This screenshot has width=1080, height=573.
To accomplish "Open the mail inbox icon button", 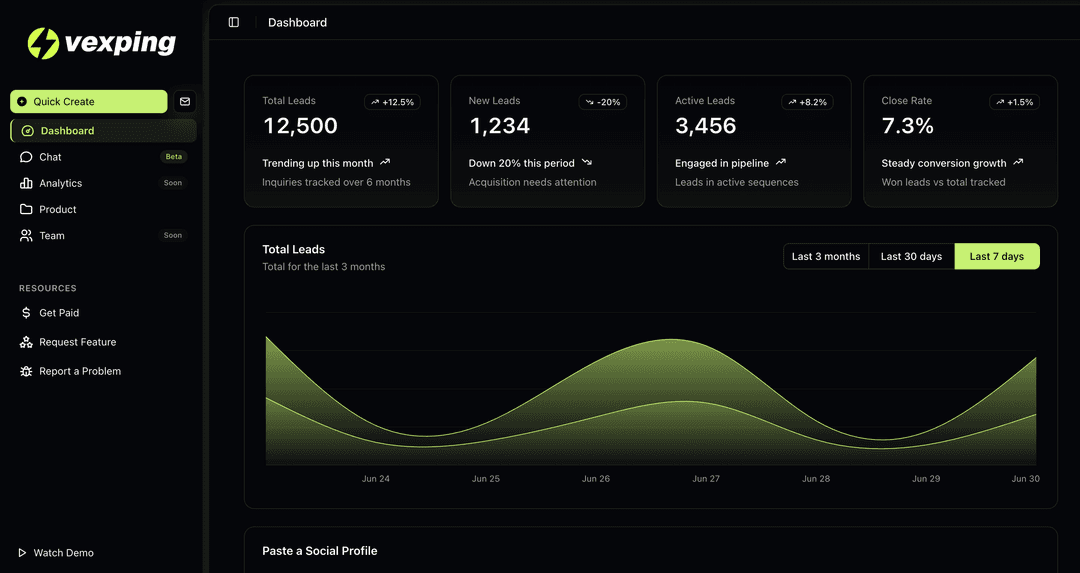I will click(x=185, y=102).
